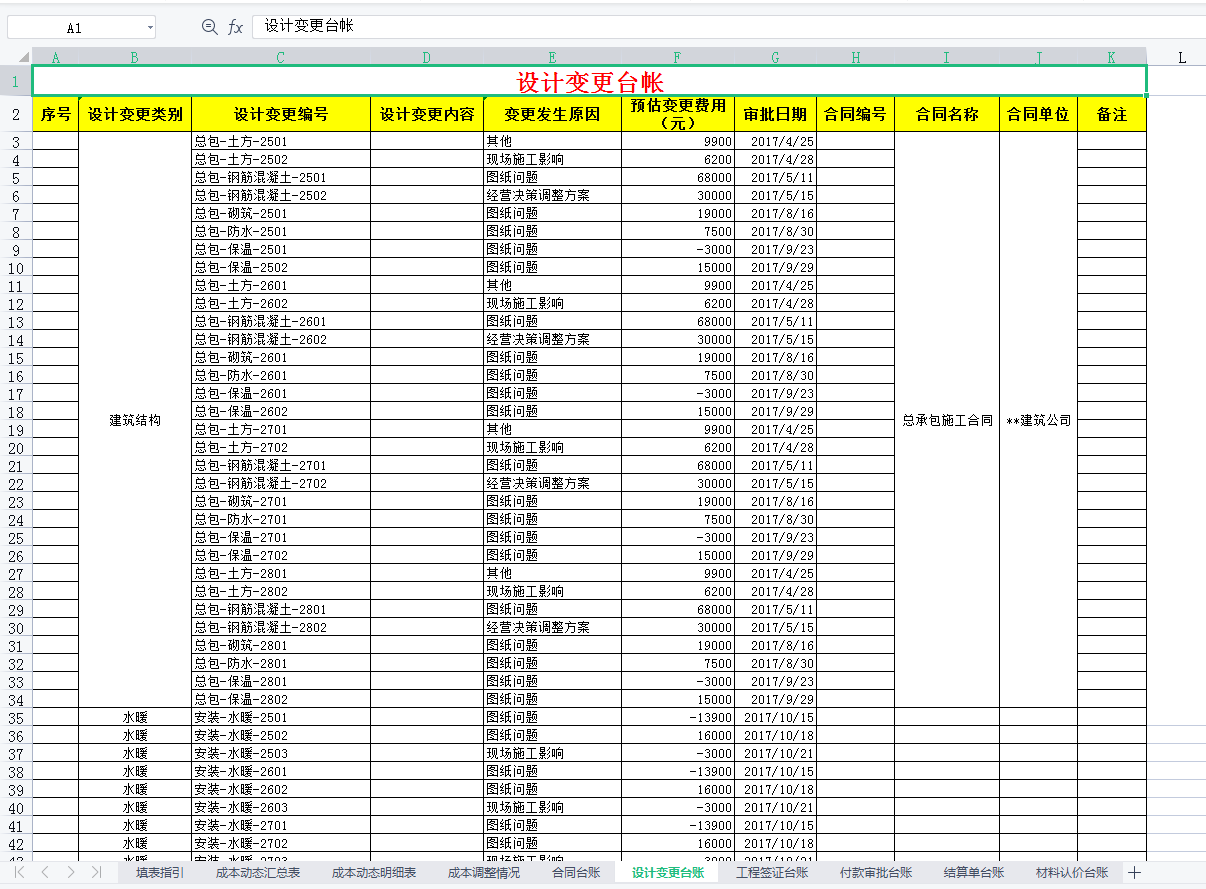Switch to the 合同台账 sheet tab
1206x889 pixels.
pyautogui.click(x=576, y=872)
